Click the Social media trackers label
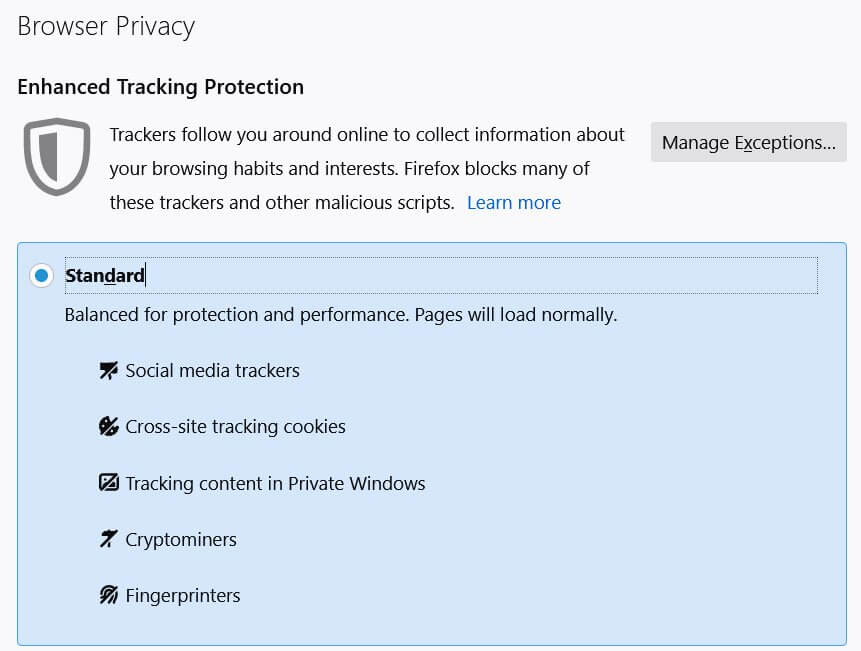 coord(212,371)
